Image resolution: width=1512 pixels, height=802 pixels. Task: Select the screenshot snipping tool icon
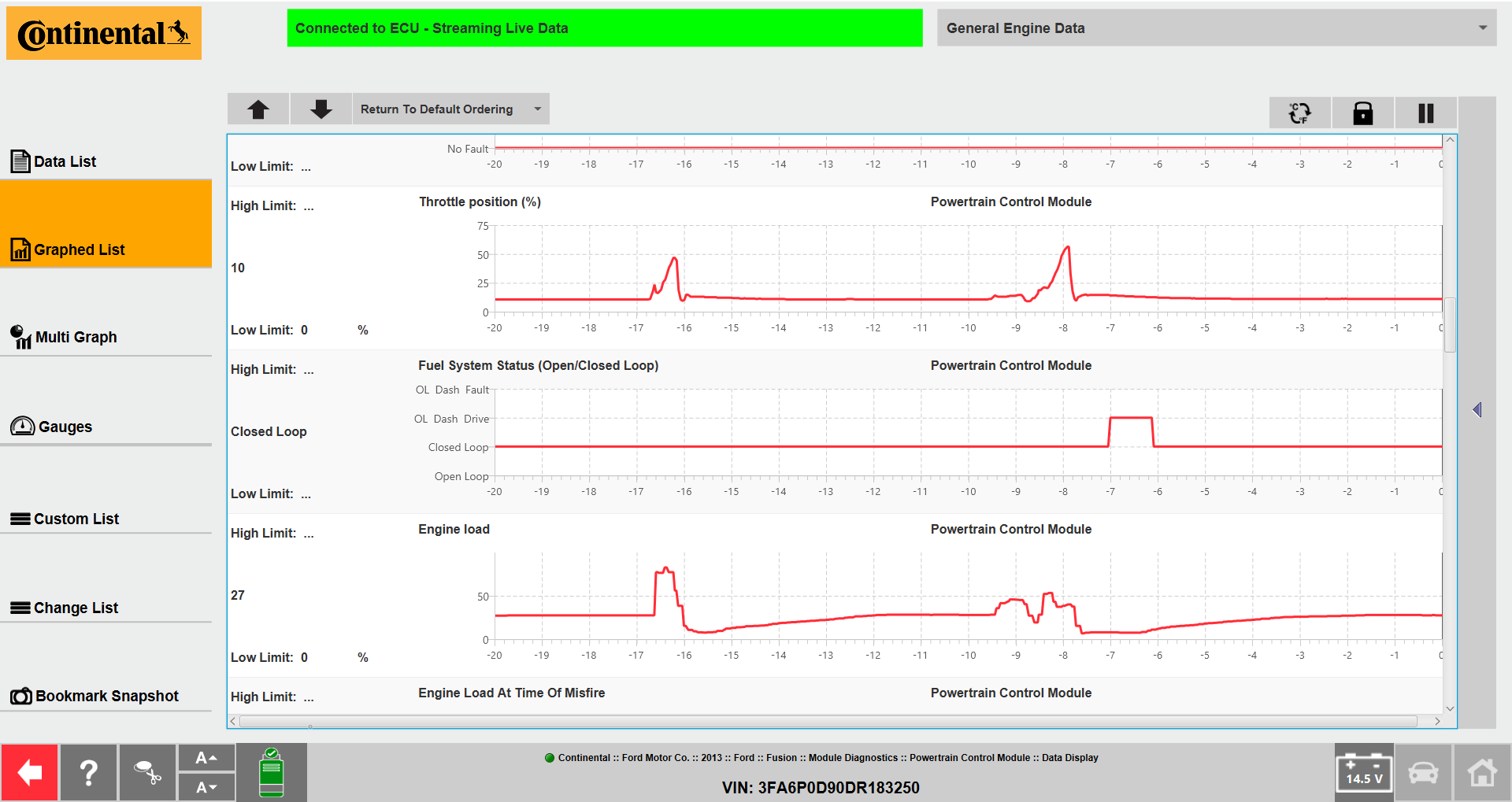point(147,772)
